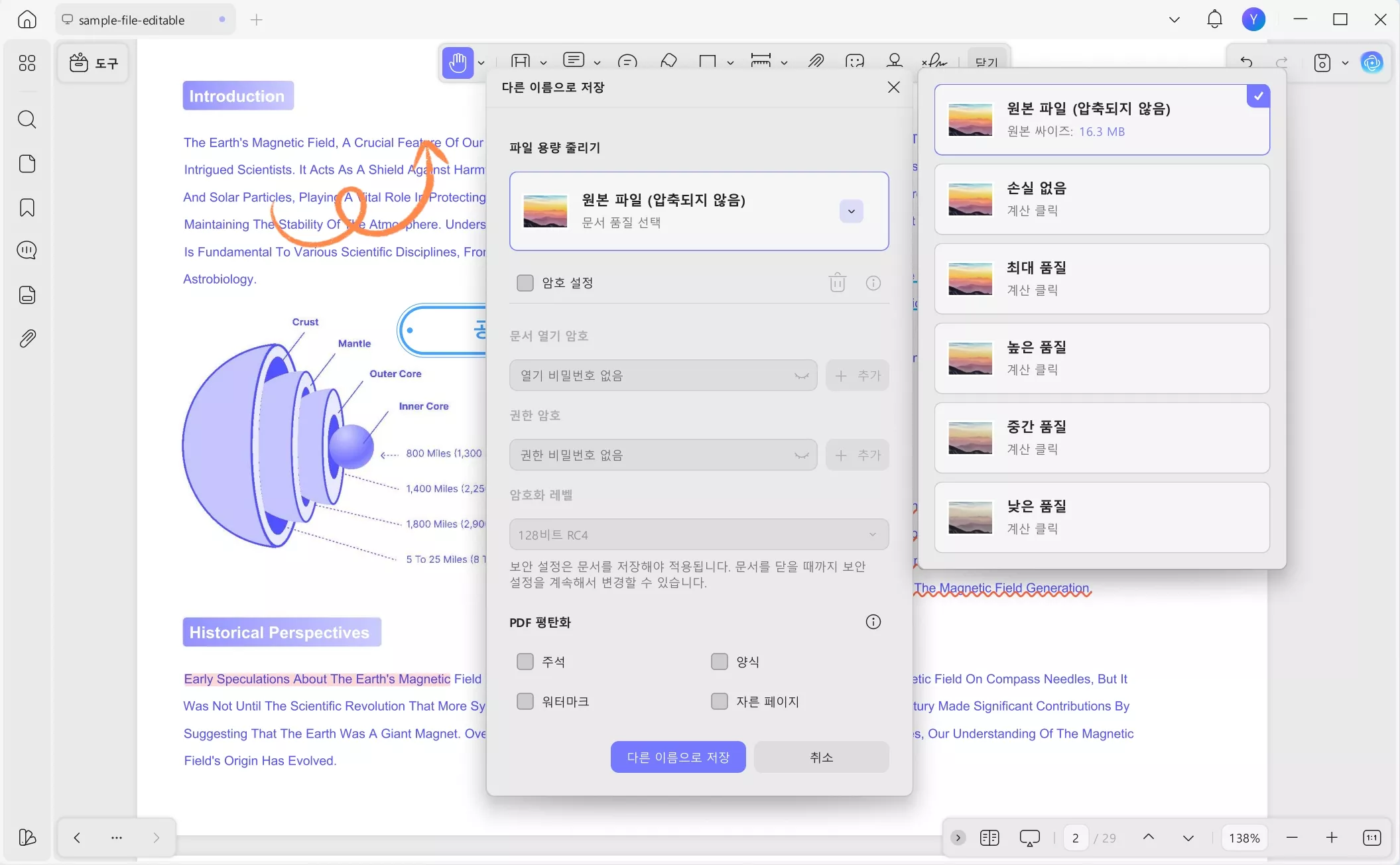
Task: Check the 주석 flattening option
Action: point(525,662)
